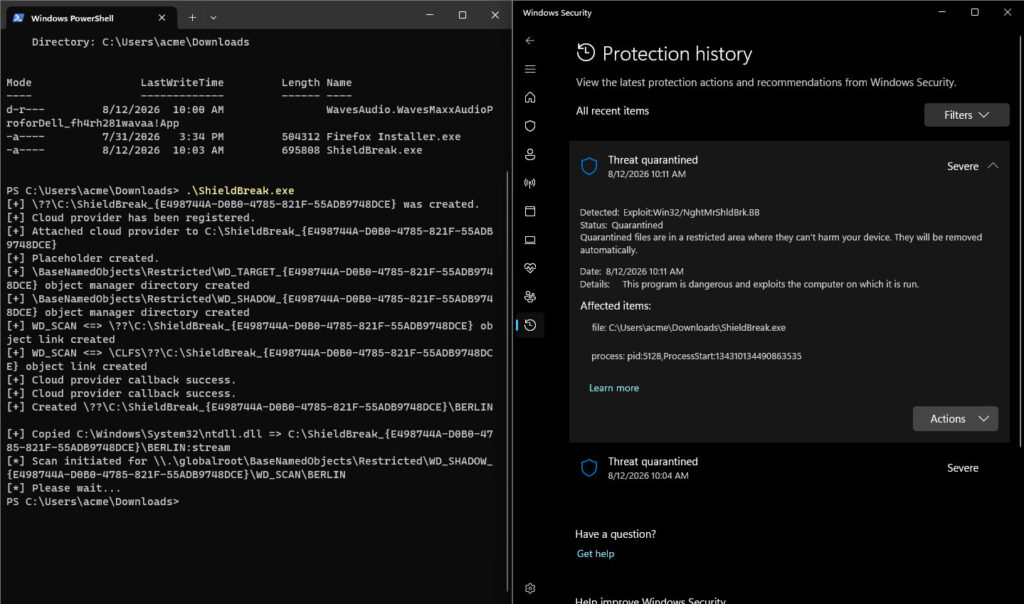The width and height of the screenshot is (1024, 604).
Task: Click detected name Exploit:Win32/NghtMrShldBrk.BB
Action: [x=691, y=212]
